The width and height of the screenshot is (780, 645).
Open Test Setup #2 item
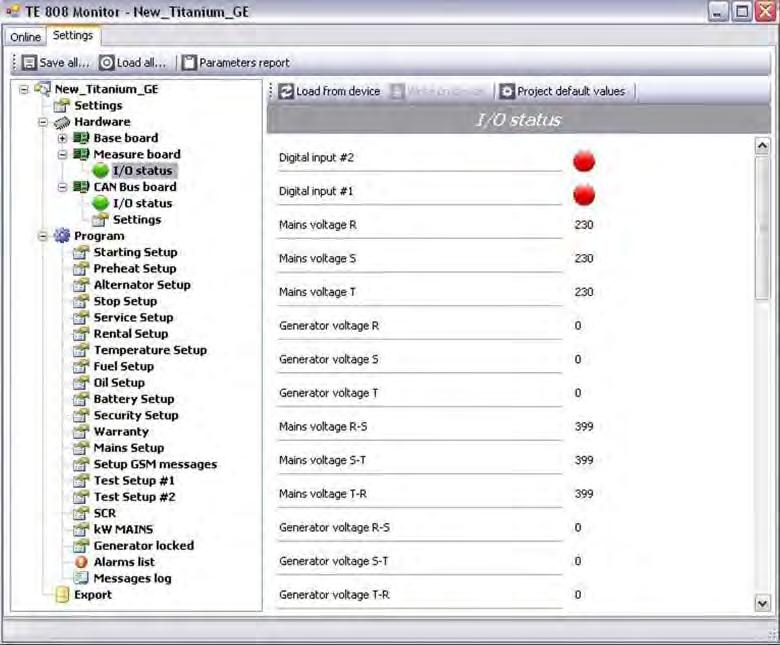coord(134,497)
